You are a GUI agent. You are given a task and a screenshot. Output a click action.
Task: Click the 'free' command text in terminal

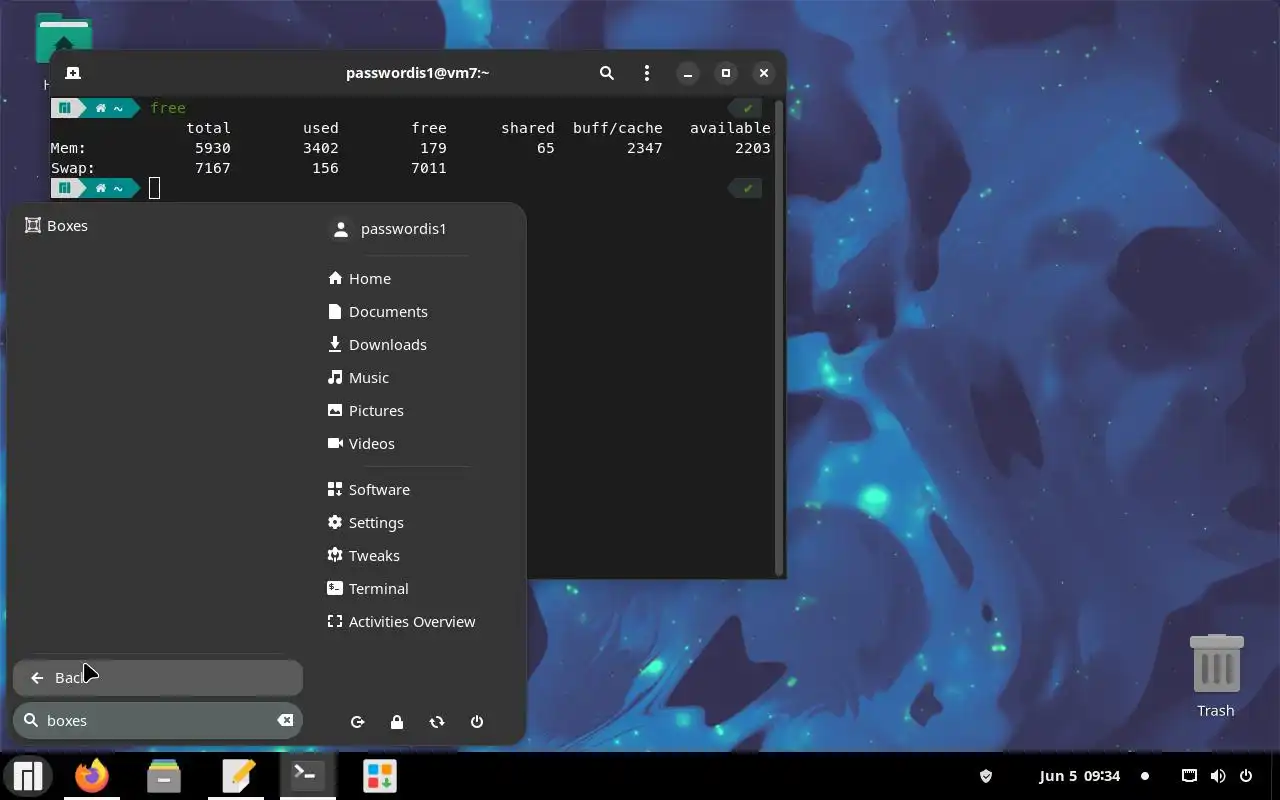click(x=168, y=108)
